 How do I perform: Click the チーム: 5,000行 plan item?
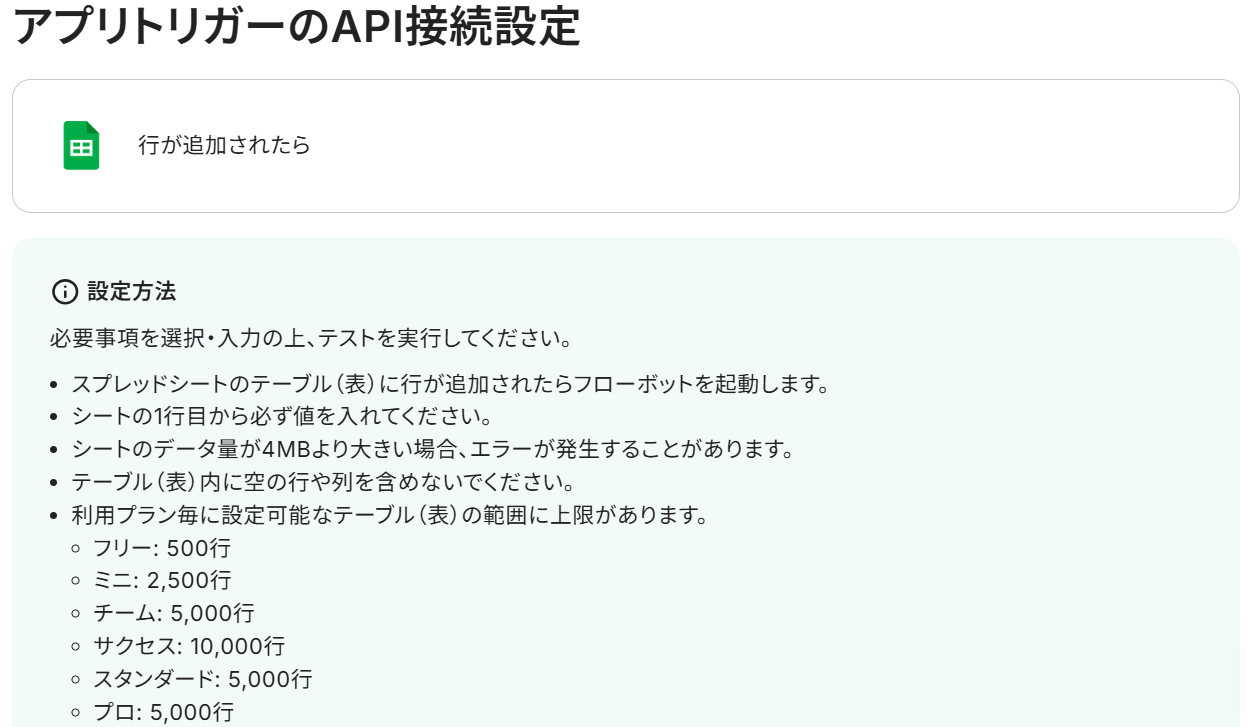174,613
